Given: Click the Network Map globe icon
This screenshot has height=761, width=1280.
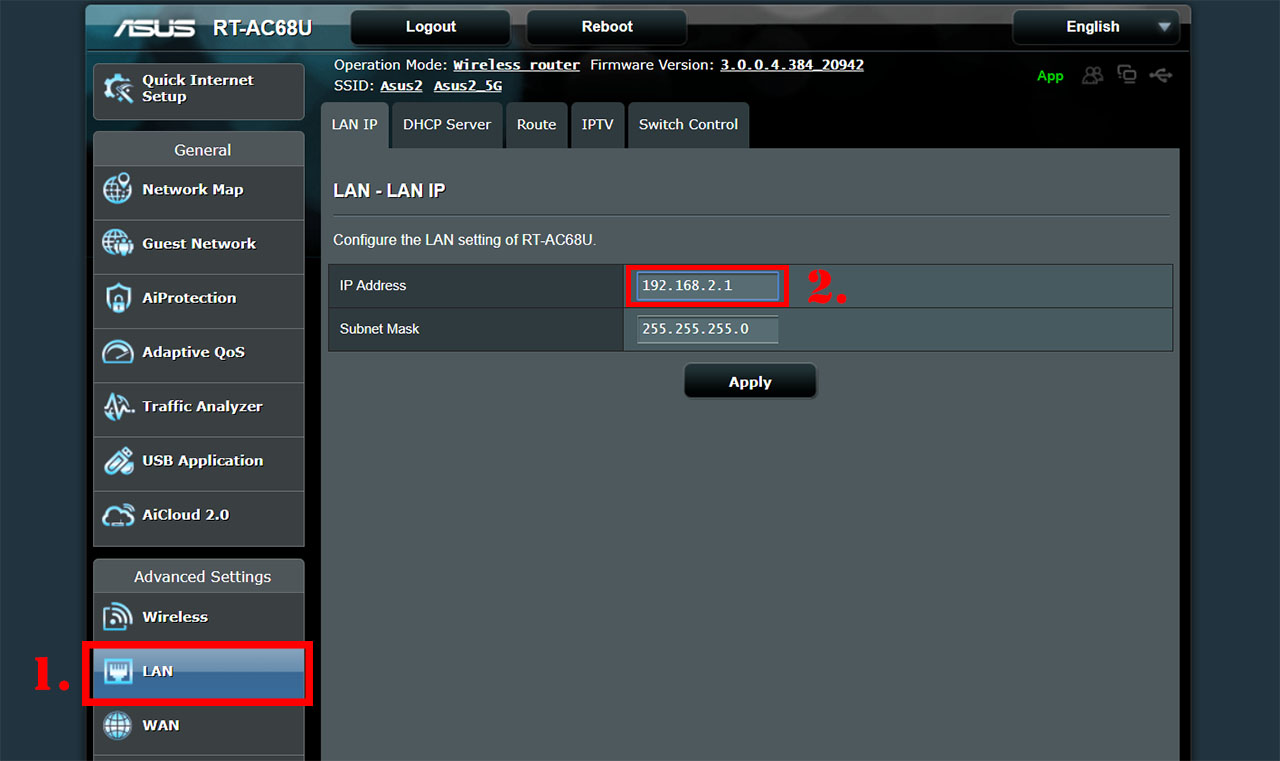Looking at the screenshot, I should pos(118,189).
